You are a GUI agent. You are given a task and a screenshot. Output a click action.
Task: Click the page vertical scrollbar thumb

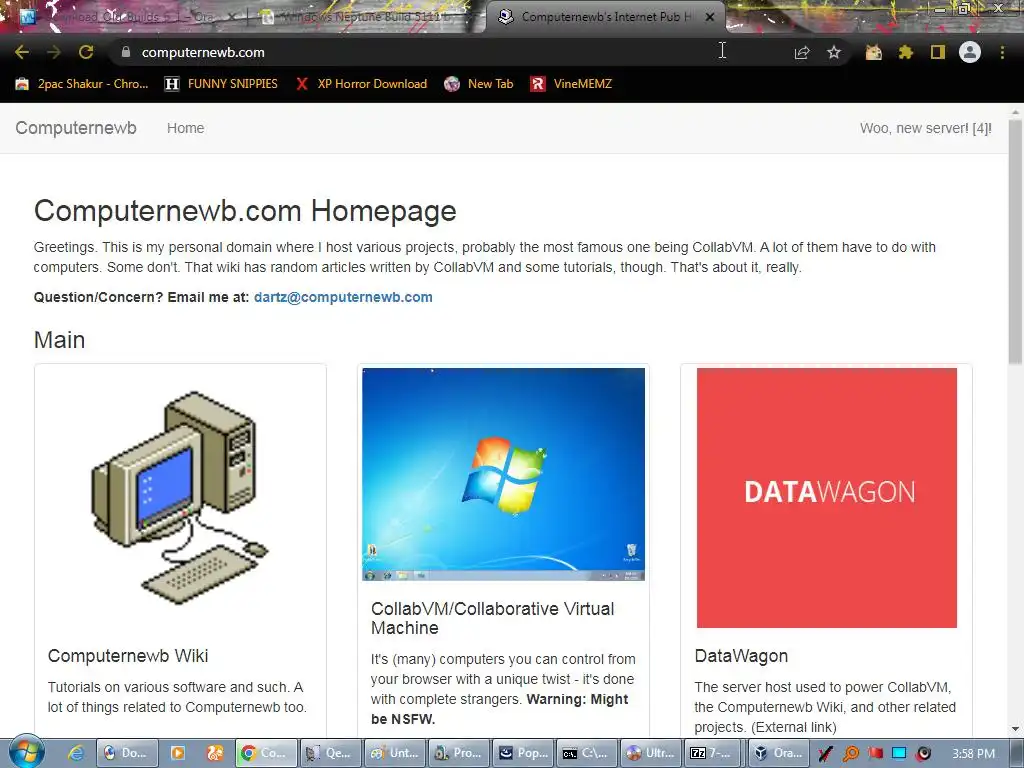(x=1015, y=242)
